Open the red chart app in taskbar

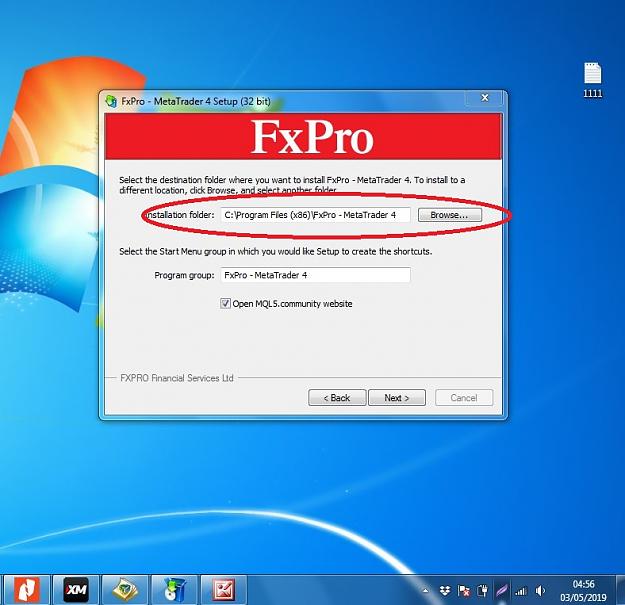pos(224,589)
